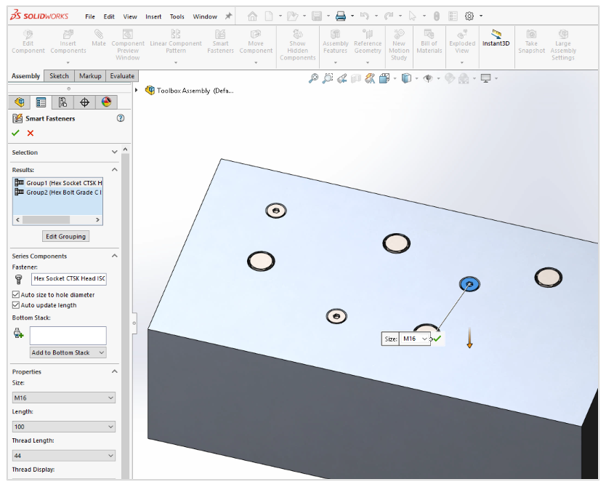Collapse Series Components section

click(x=114, y=256)
